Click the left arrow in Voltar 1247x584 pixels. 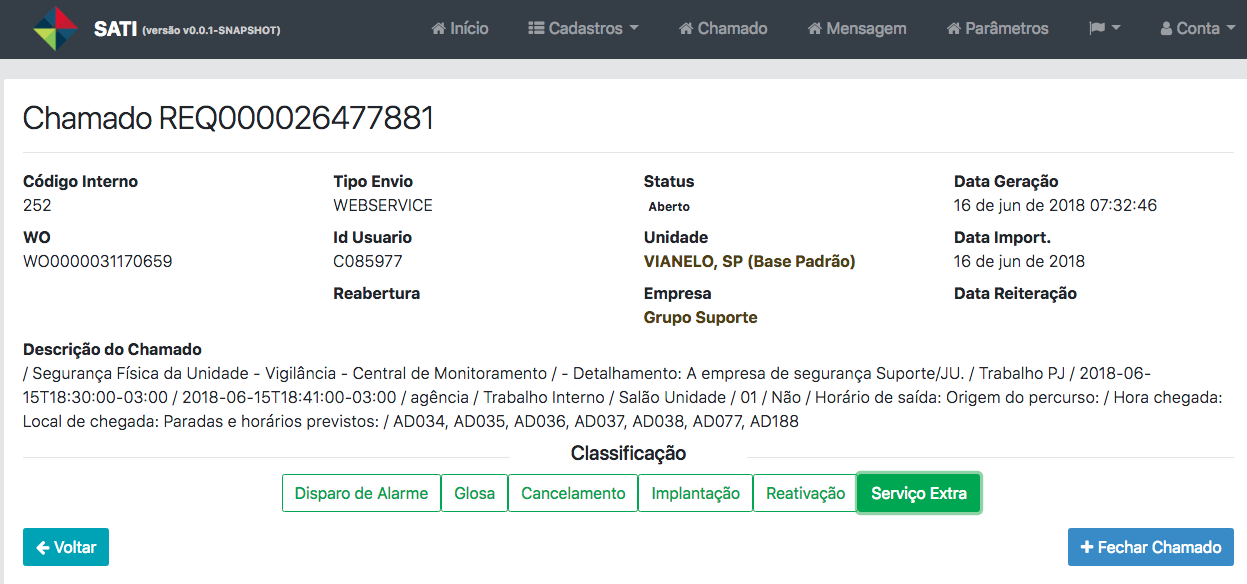pyautogui.click(x=43, y=547)
